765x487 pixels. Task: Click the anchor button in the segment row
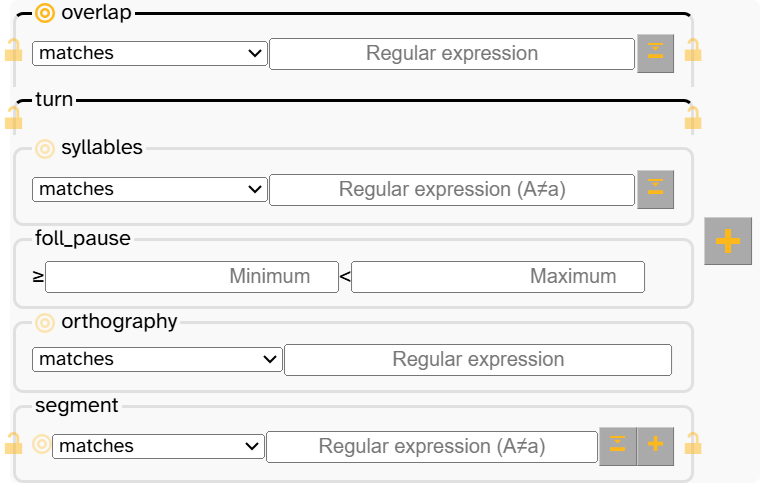tap(618, 446)
